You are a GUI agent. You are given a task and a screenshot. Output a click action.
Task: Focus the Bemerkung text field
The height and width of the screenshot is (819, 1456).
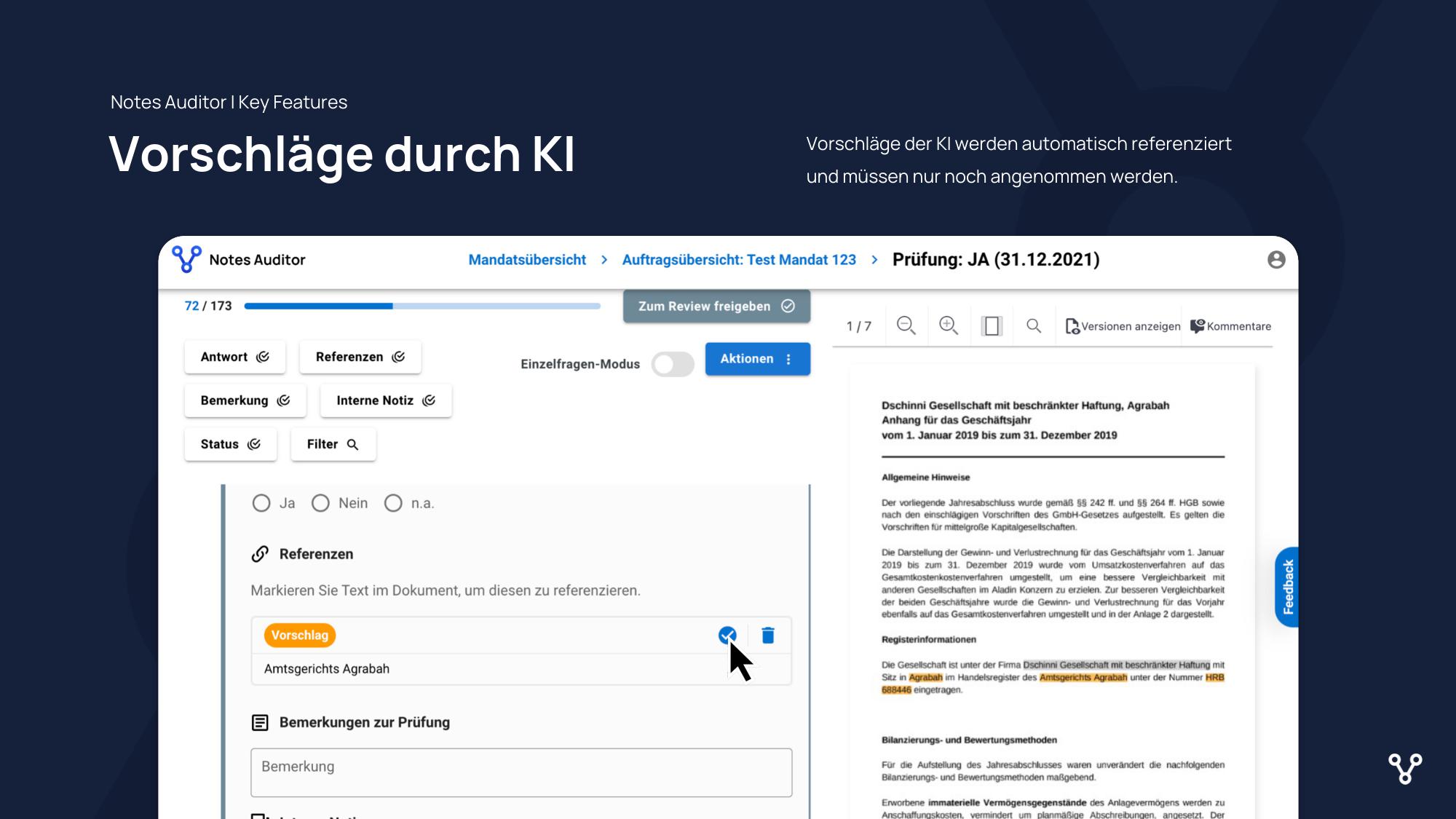(x=521, y=772)
